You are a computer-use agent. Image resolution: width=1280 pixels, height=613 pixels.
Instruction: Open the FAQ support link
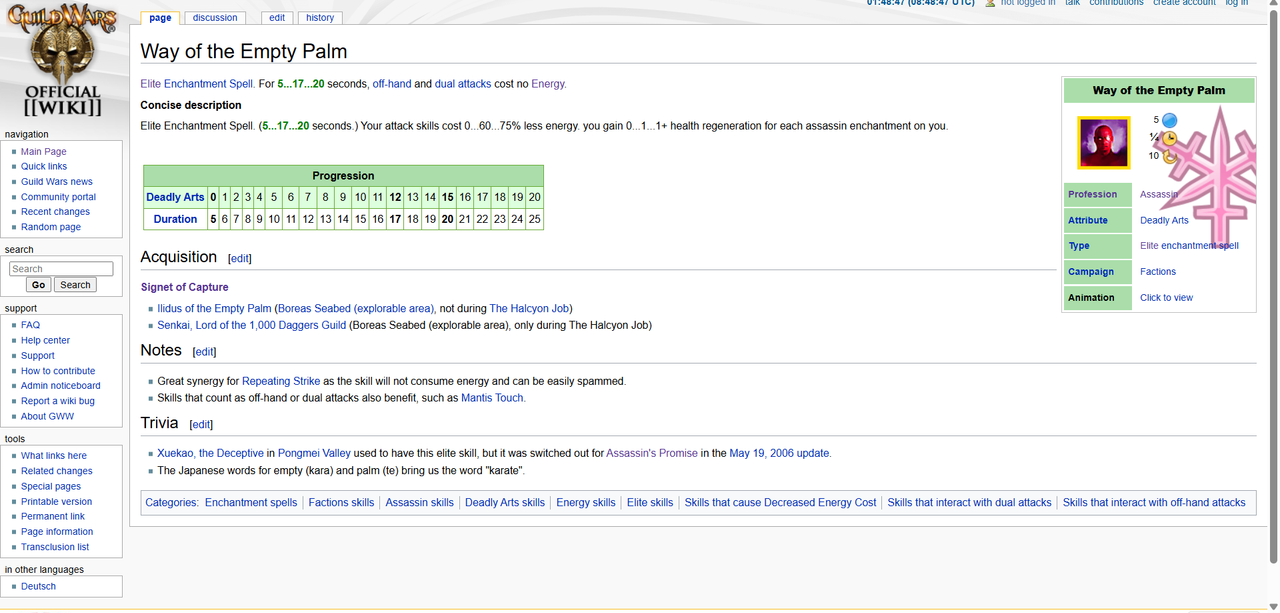tap(30, 325)
